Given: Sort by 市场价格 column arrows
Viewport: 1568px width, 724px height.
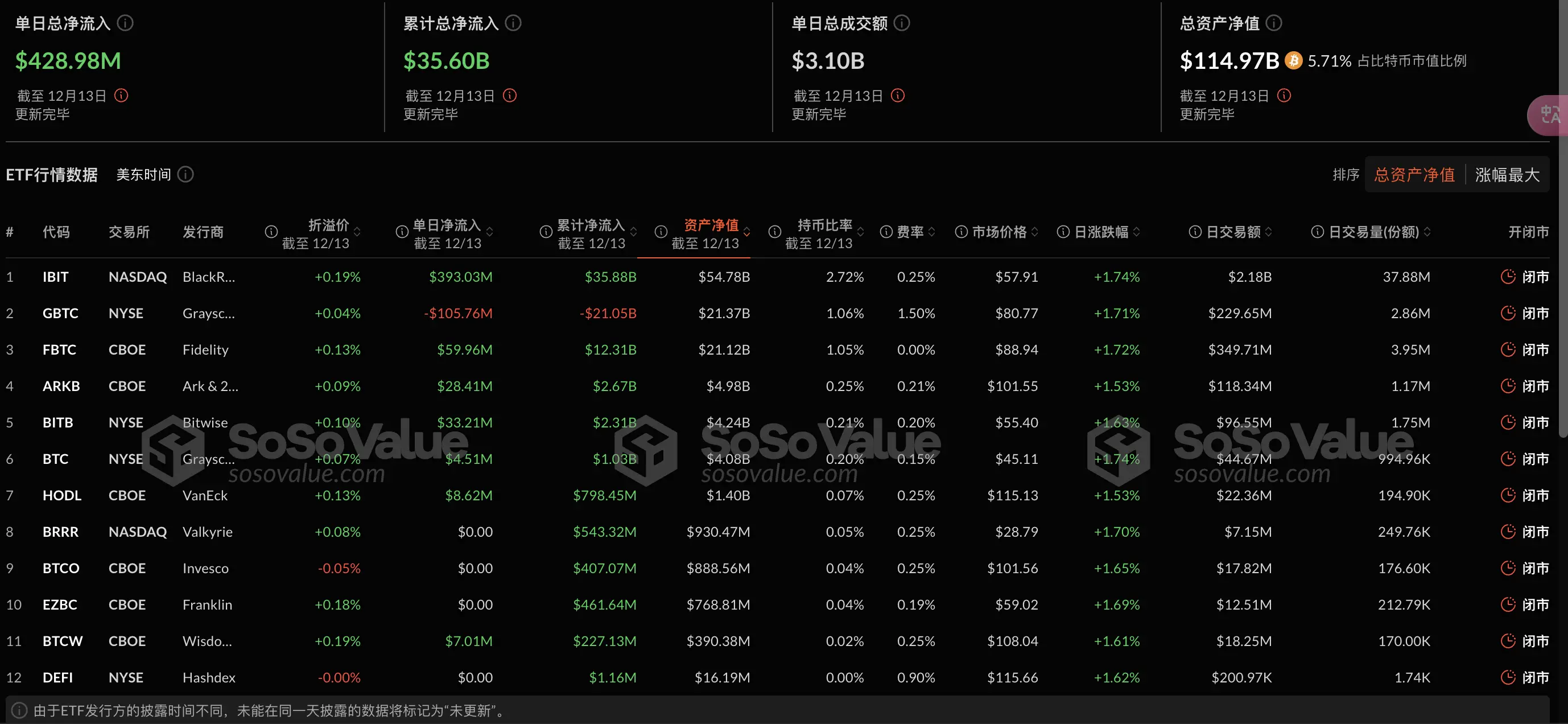Looking at the screenshot, I should point(1035,232).
